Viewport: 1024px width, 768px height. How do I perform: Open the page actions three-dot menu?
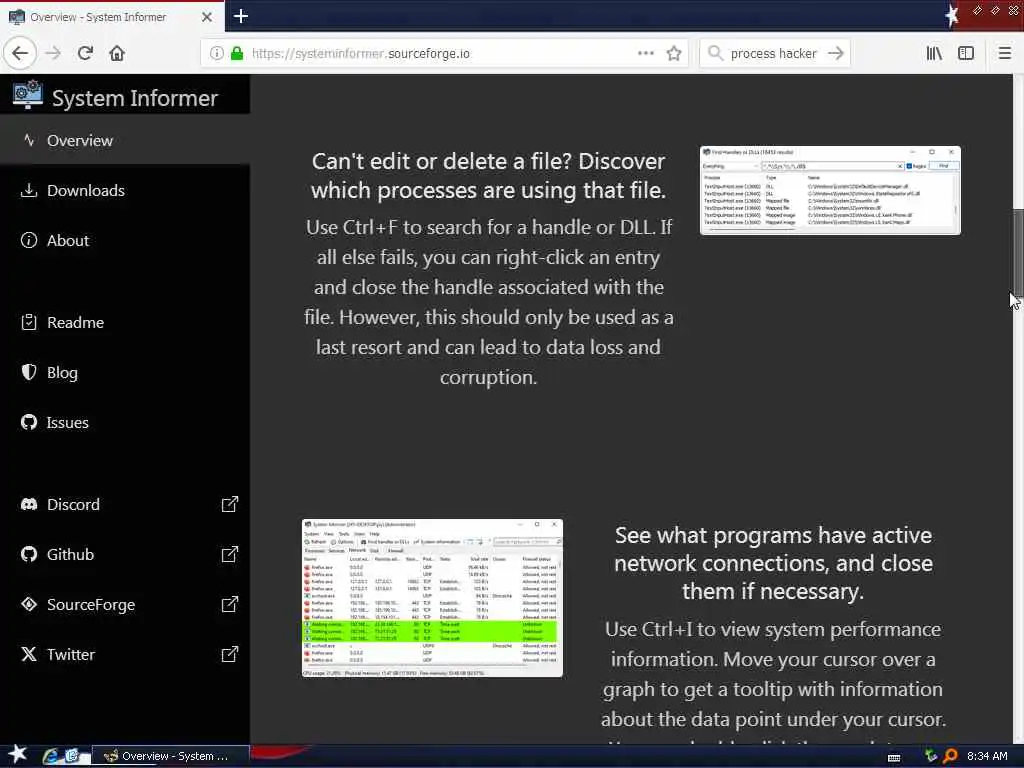(645, 53)
